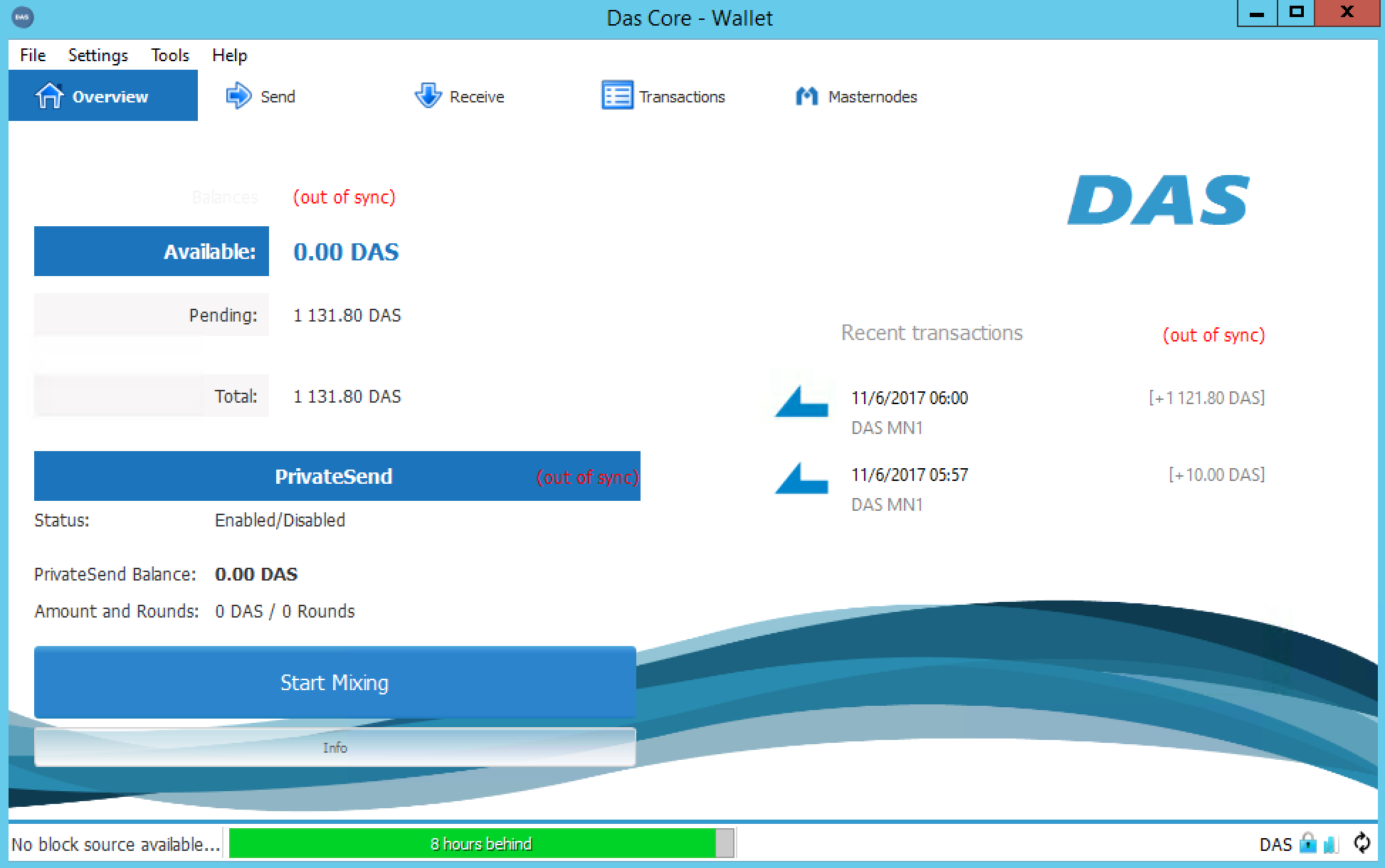
Task: Open the Help menu
Action: [229, 55]
